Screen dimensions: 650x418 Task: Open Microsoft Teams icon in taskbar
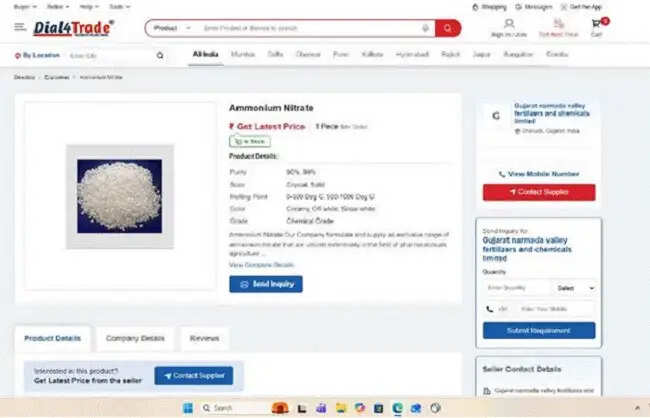tap(321, 408)
